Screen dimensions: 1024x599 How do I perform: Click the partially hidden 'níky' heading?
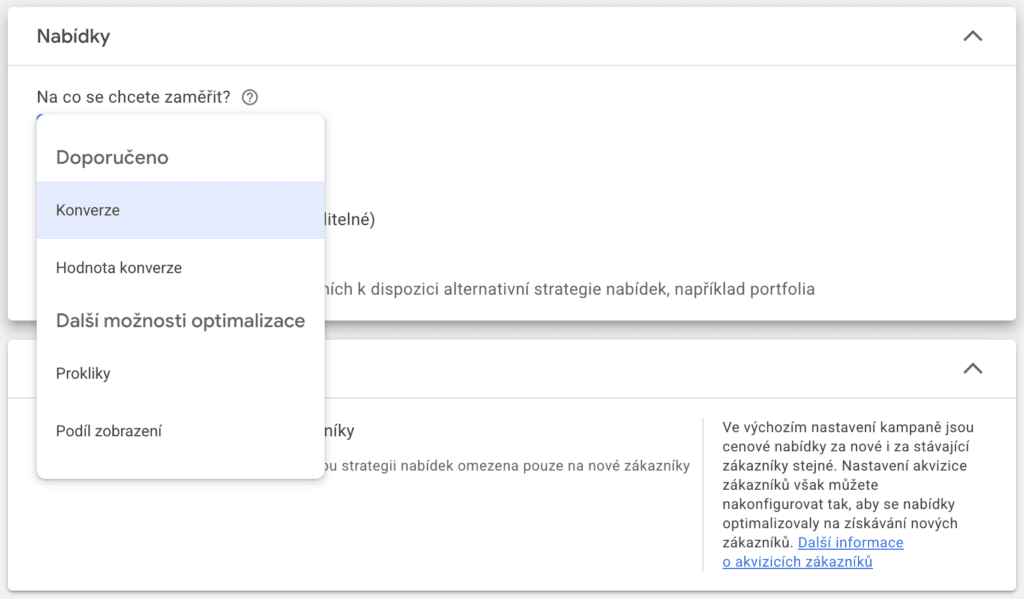point(340,431)
